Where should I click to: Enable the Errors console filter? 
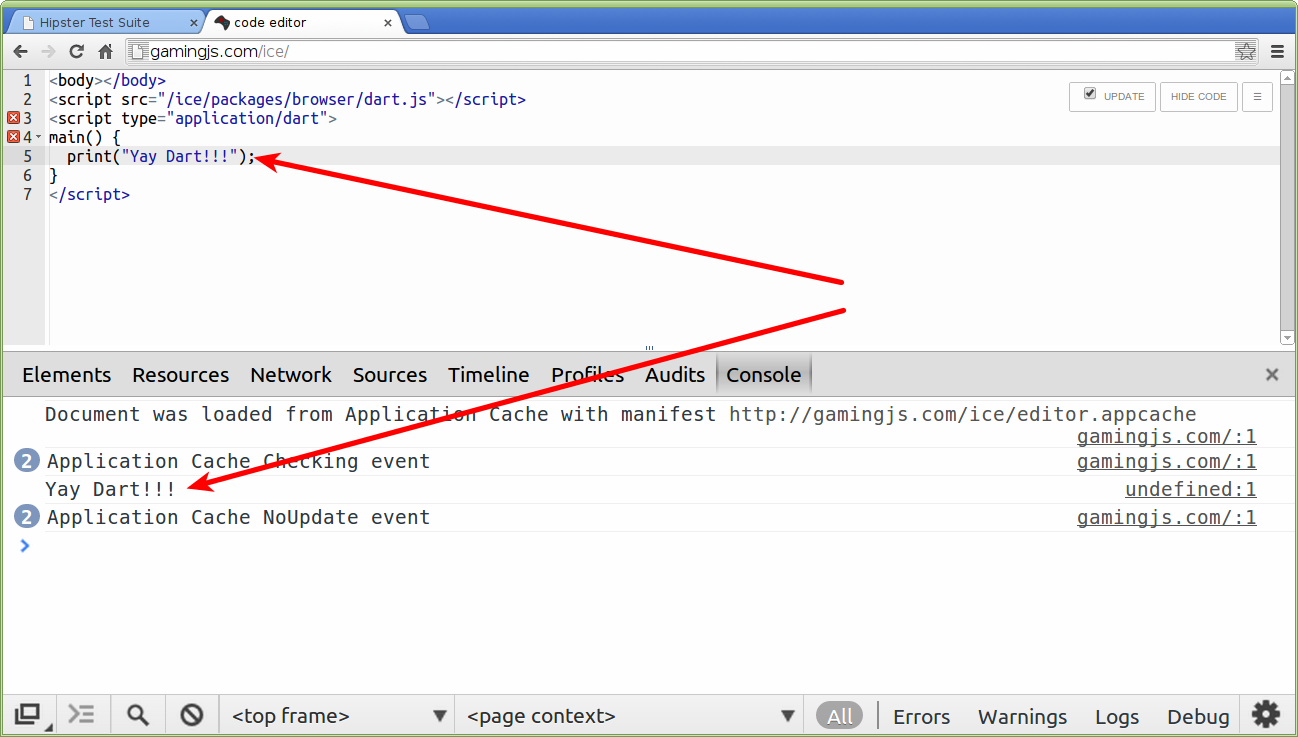920,716
